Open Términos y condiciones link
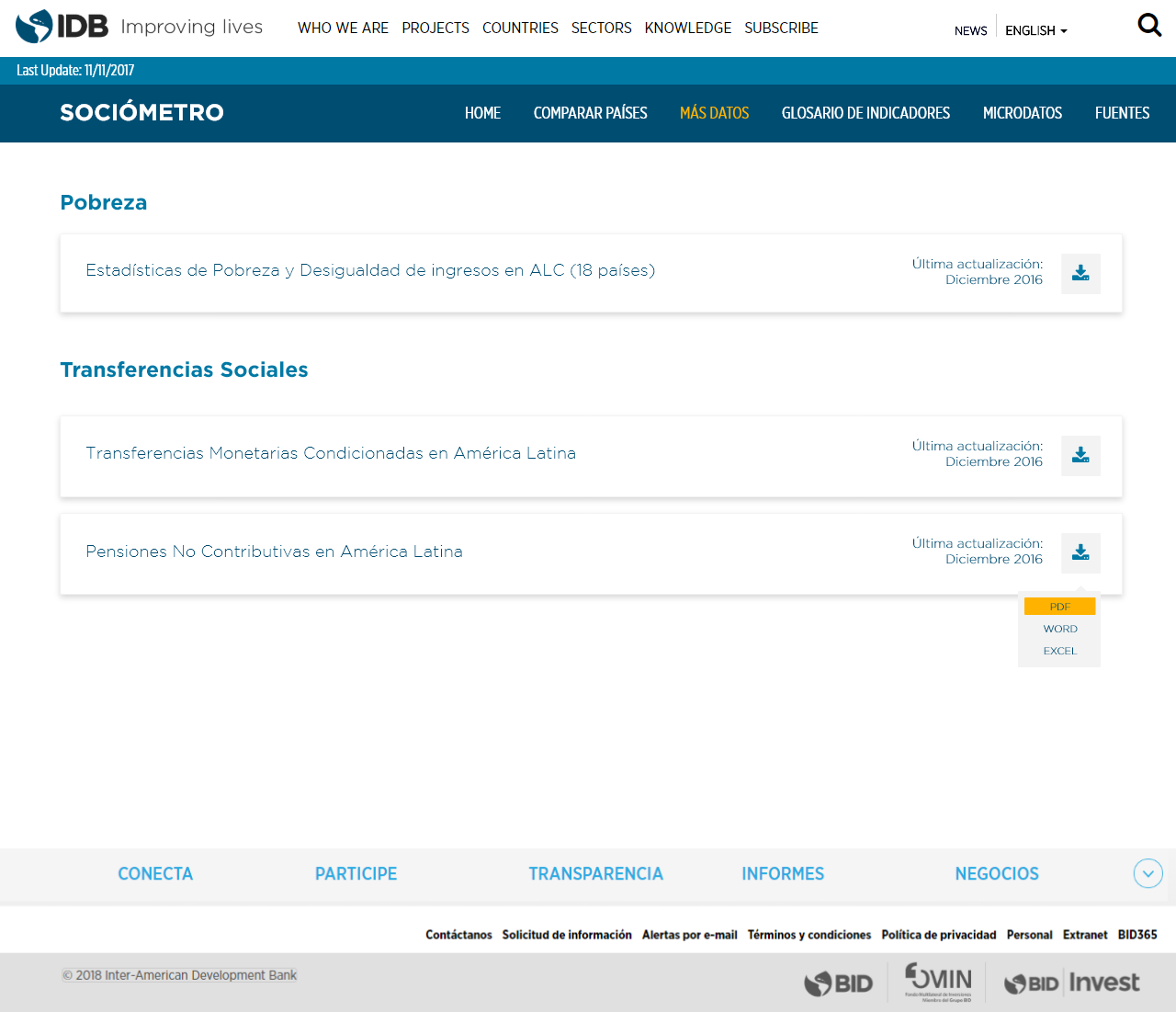Screen dimensions: 1176x1012 809,935
